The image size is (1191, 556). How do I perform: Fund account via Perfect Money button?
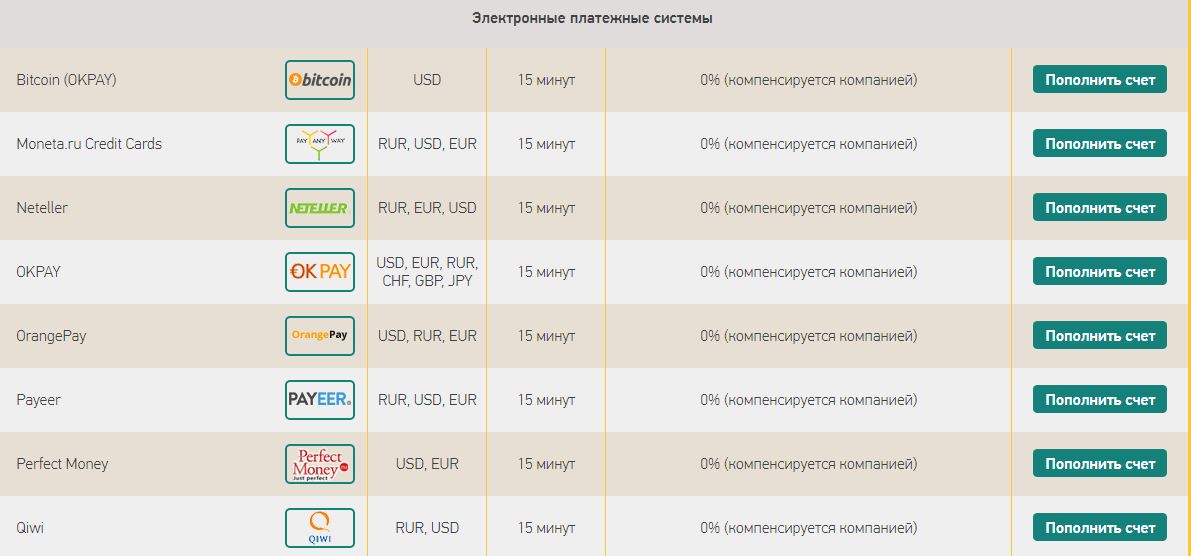(x=1099, y=464)
